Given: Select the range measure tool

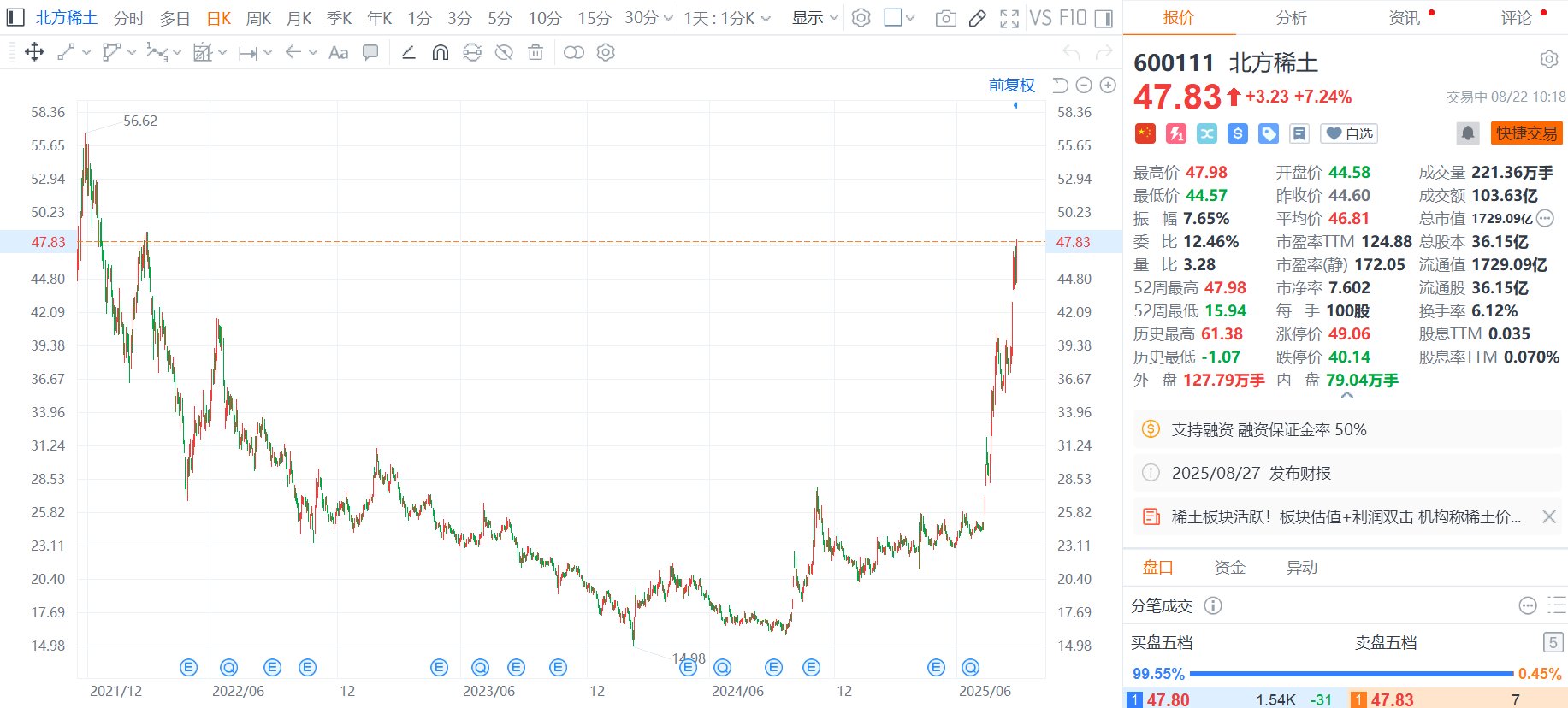Looking at the screenshot, I should (x=248, y=53).
